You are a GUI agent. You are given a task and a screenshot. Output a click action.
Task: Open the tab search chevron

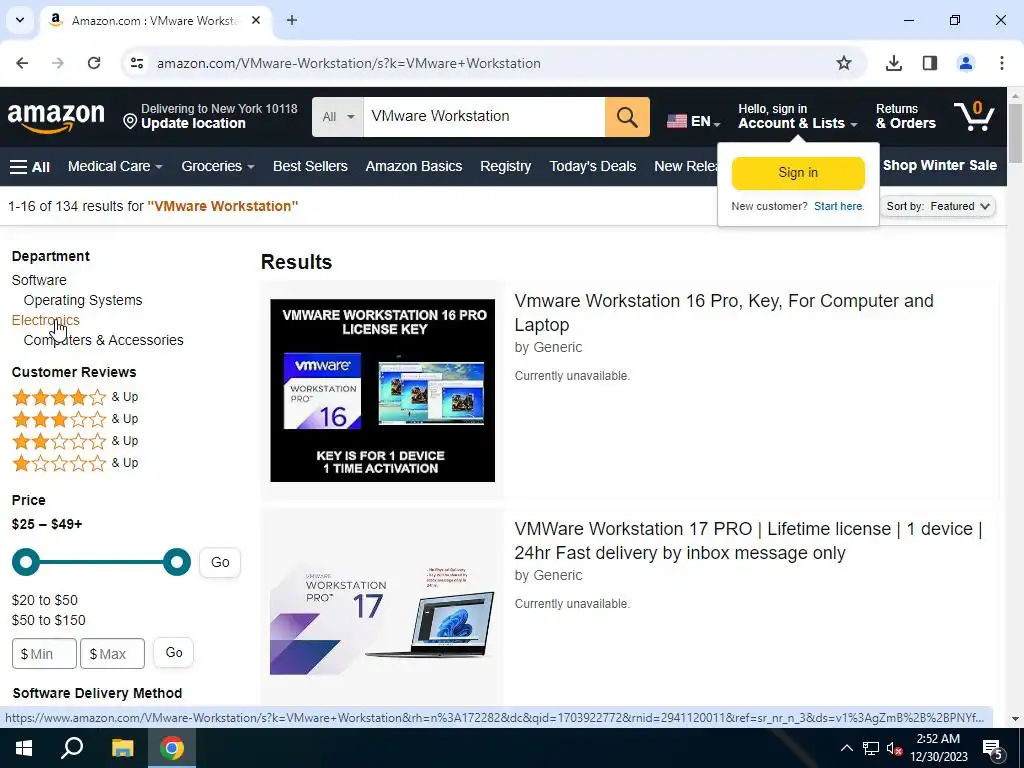[20, 20]
